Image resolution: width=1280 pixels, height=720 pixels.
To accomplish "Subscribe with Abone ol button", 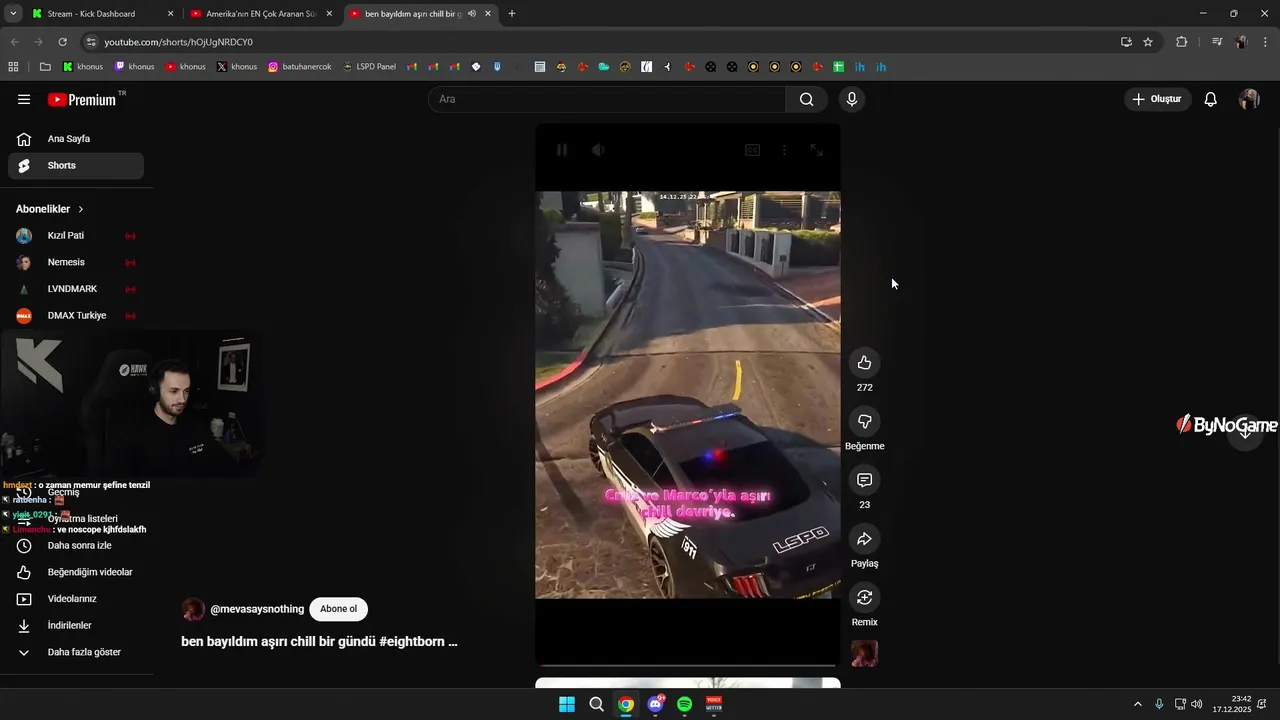I will [338, 609].
